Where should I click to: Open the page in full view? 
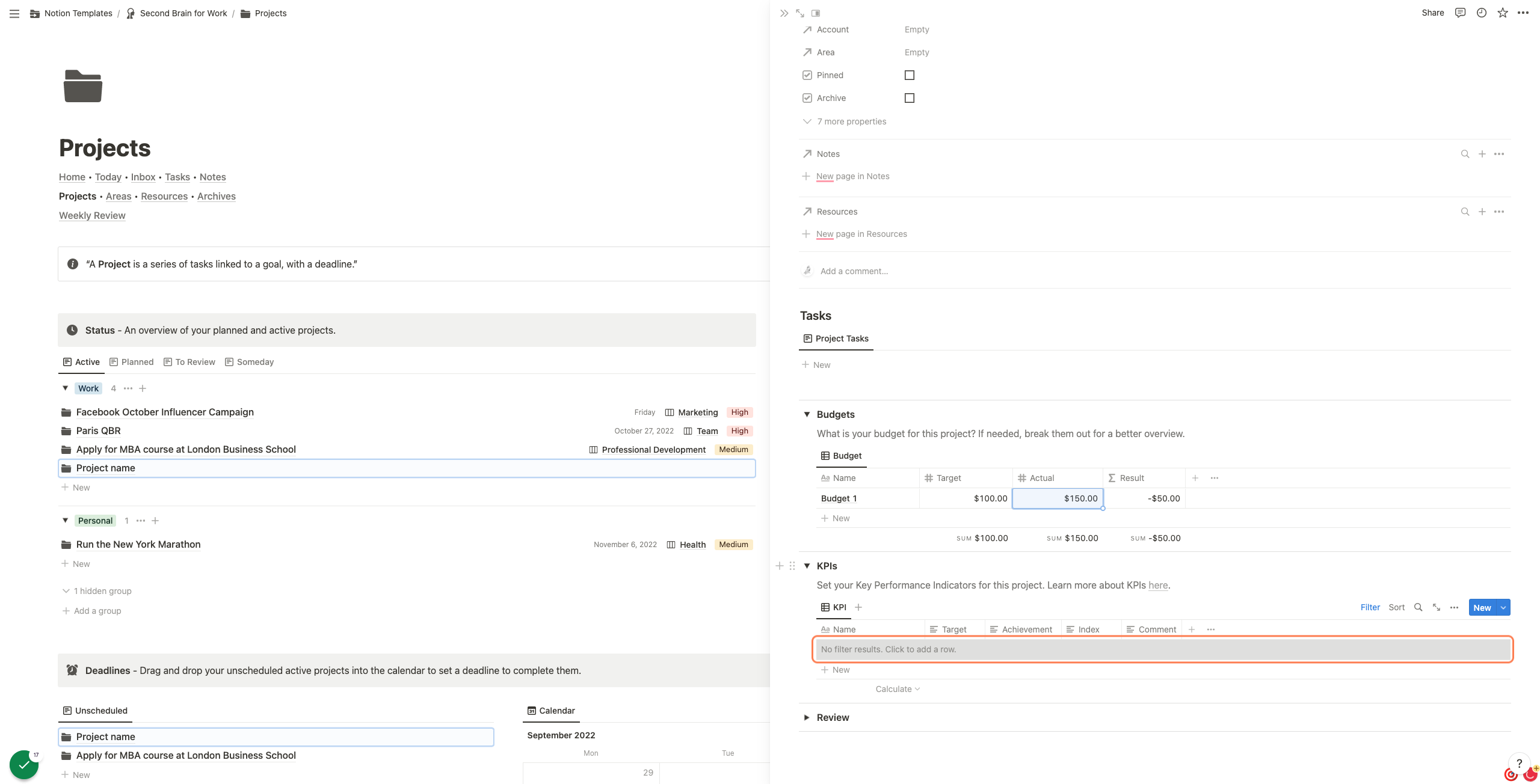click(799, 13)
